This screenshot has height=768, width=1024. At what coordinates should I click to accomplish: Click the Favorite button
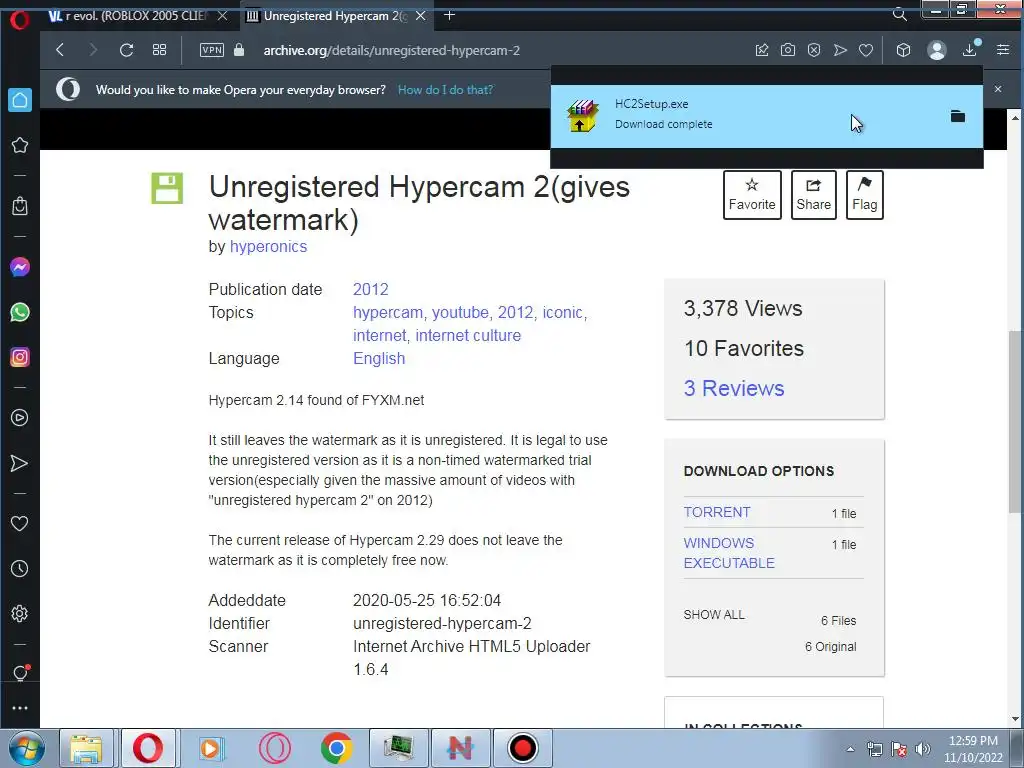752,195
